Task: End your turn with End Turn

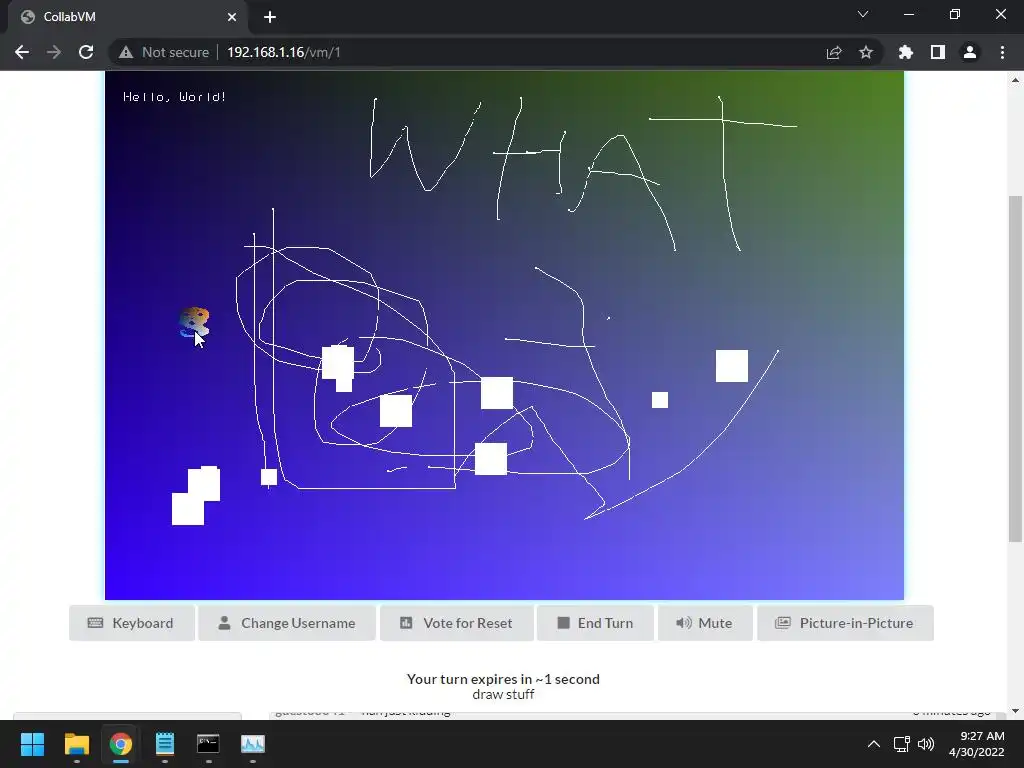Action: click(x=595, y=623)
